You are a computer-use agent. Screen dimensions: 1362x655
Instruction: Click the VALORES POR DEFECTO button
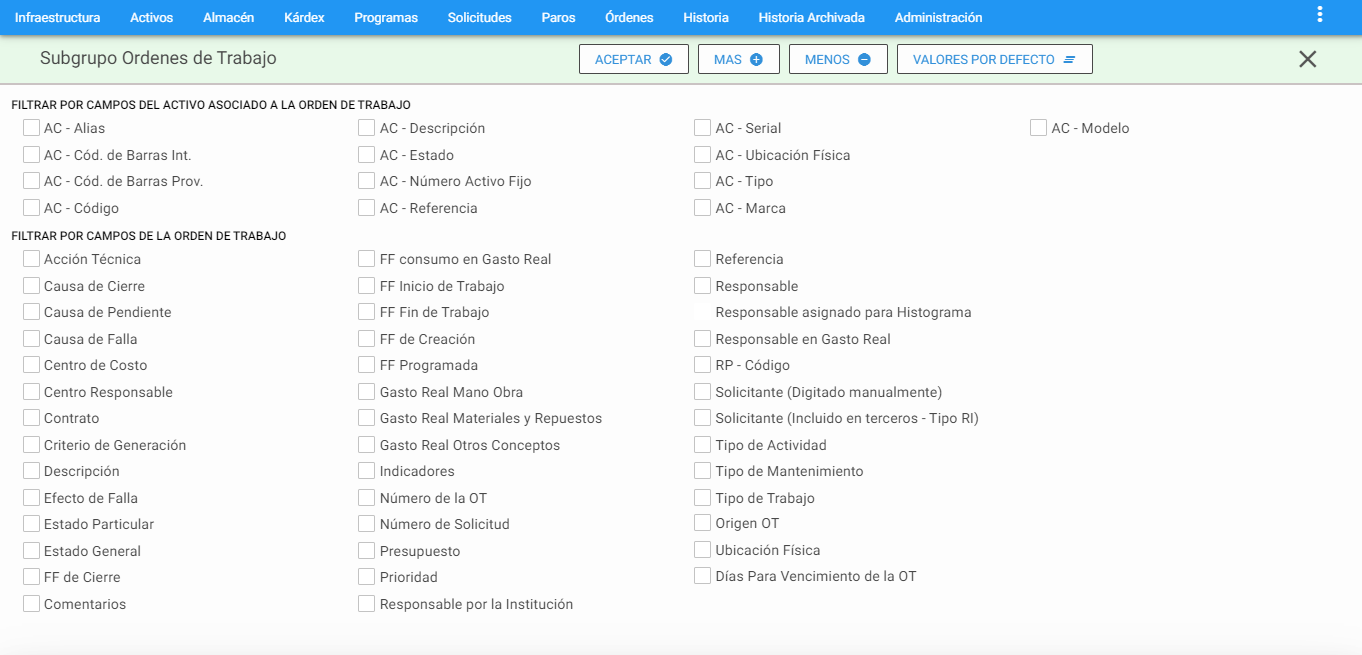point(995,59)
